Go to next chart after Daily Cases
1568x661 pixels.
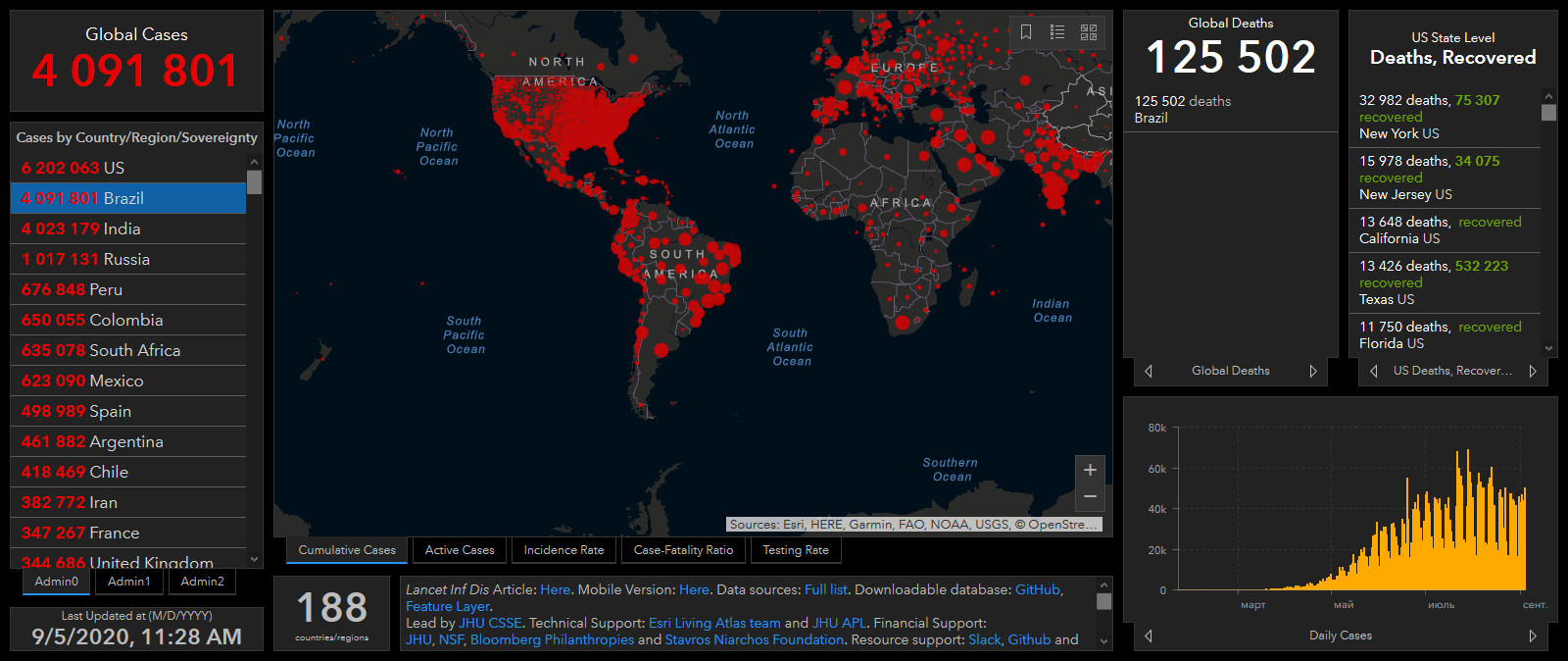pos(1533,636)
